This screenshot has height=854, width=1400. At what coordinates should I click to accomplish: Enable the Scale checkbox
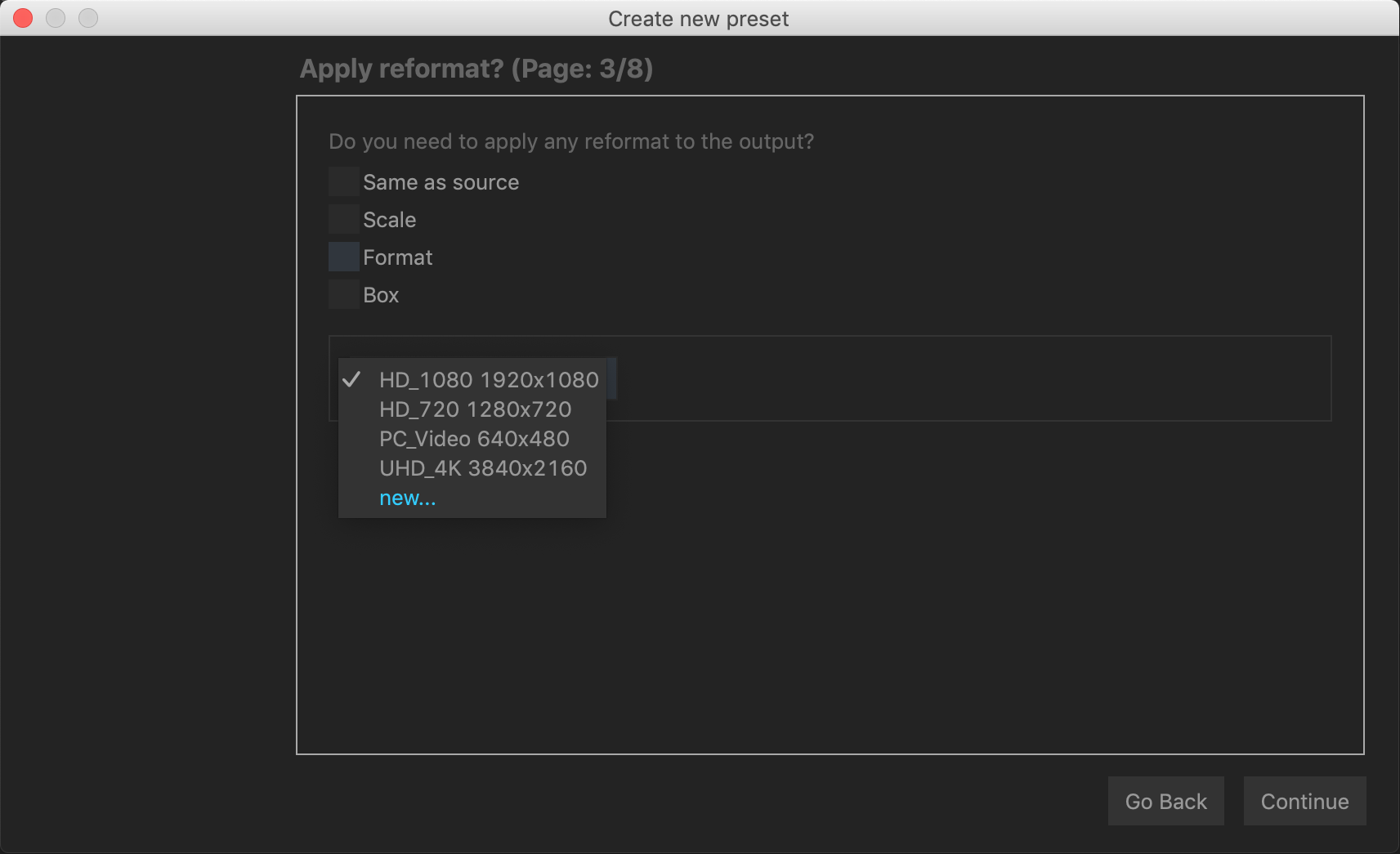coord(343,219)
